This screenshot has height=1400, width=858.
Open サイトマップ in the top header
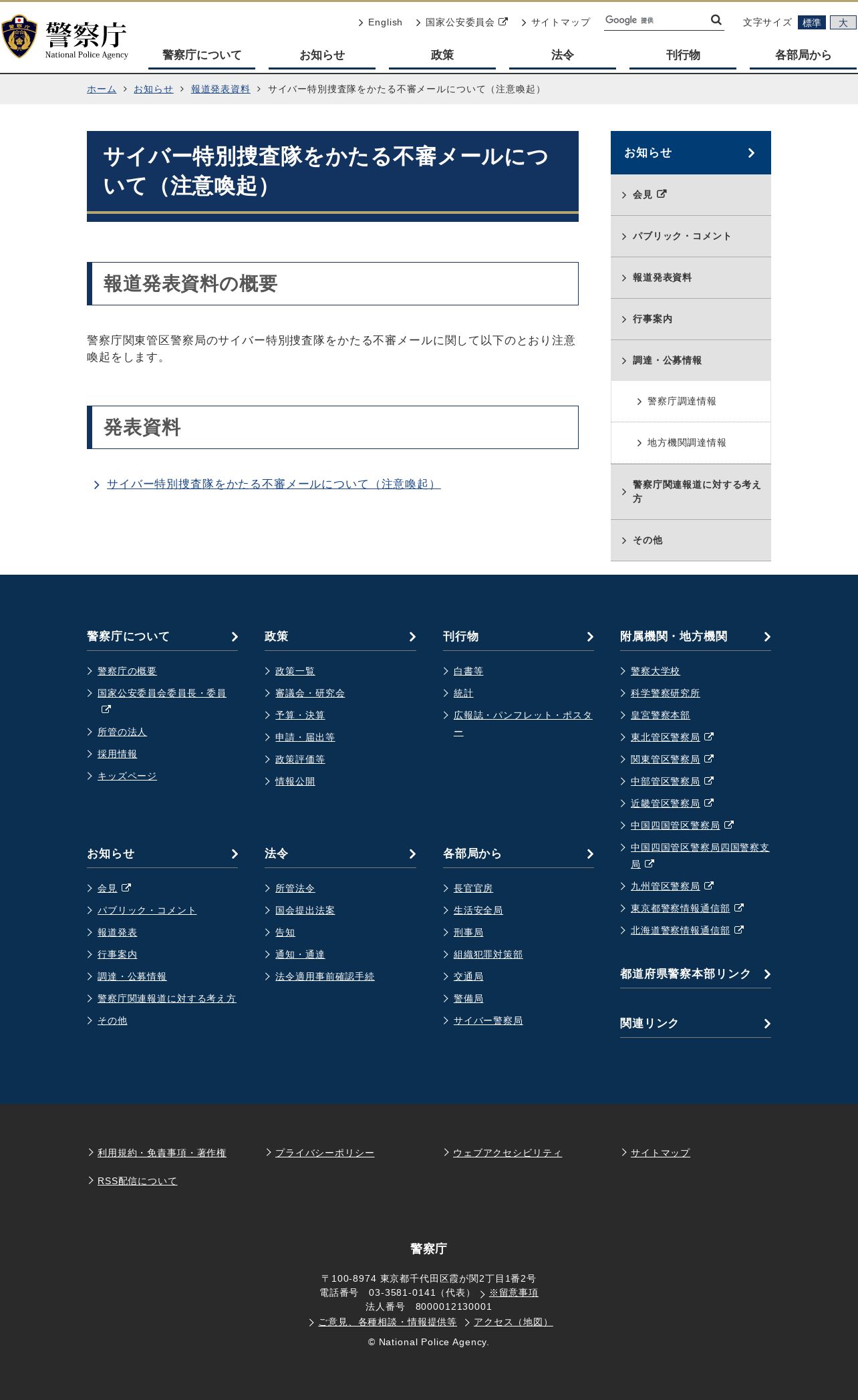tap(561, 22)
